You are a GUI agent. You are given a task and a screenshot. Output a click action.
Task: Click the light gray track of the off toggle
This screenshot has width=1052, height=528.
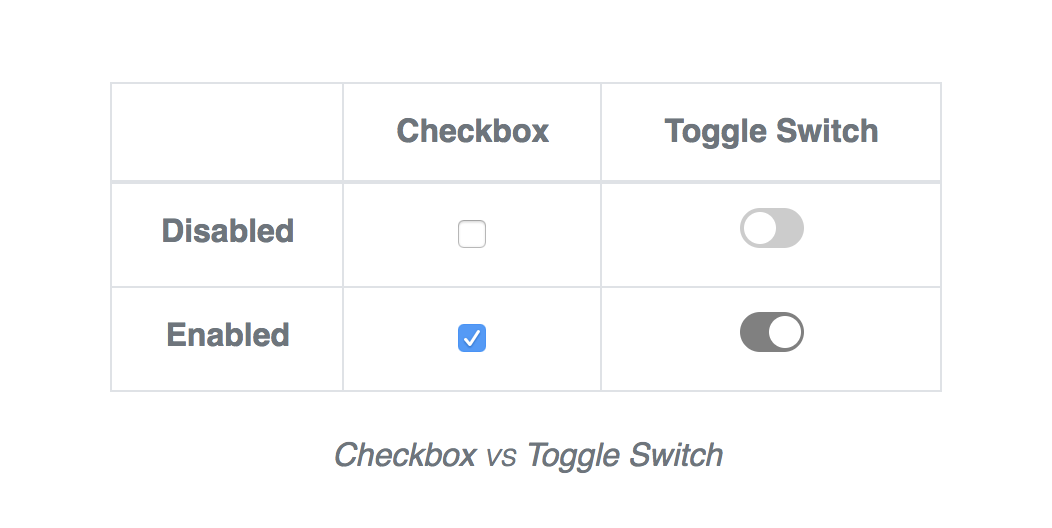click(790, 228)
